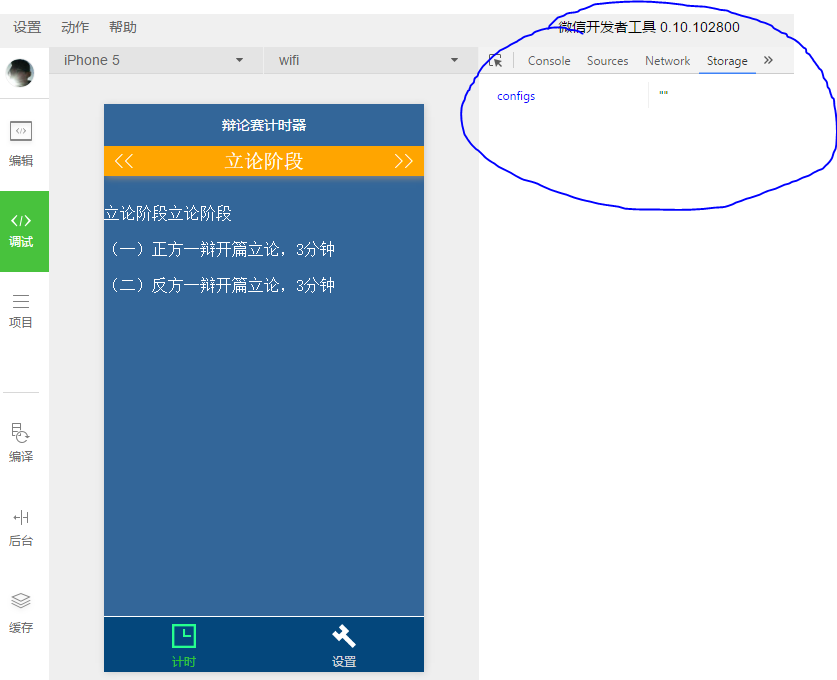837x680 pixels.
Task: Select the 调试 debug sidebar icon
Action: (x=22, y=230)
